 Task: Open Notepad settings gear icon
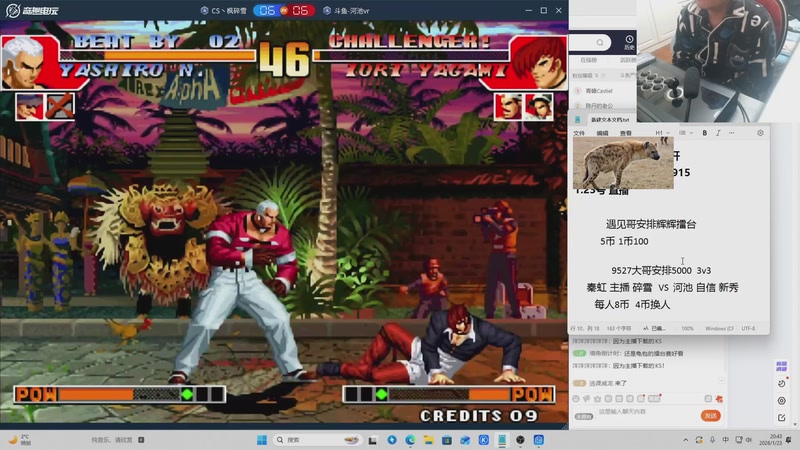coord(760,133)
